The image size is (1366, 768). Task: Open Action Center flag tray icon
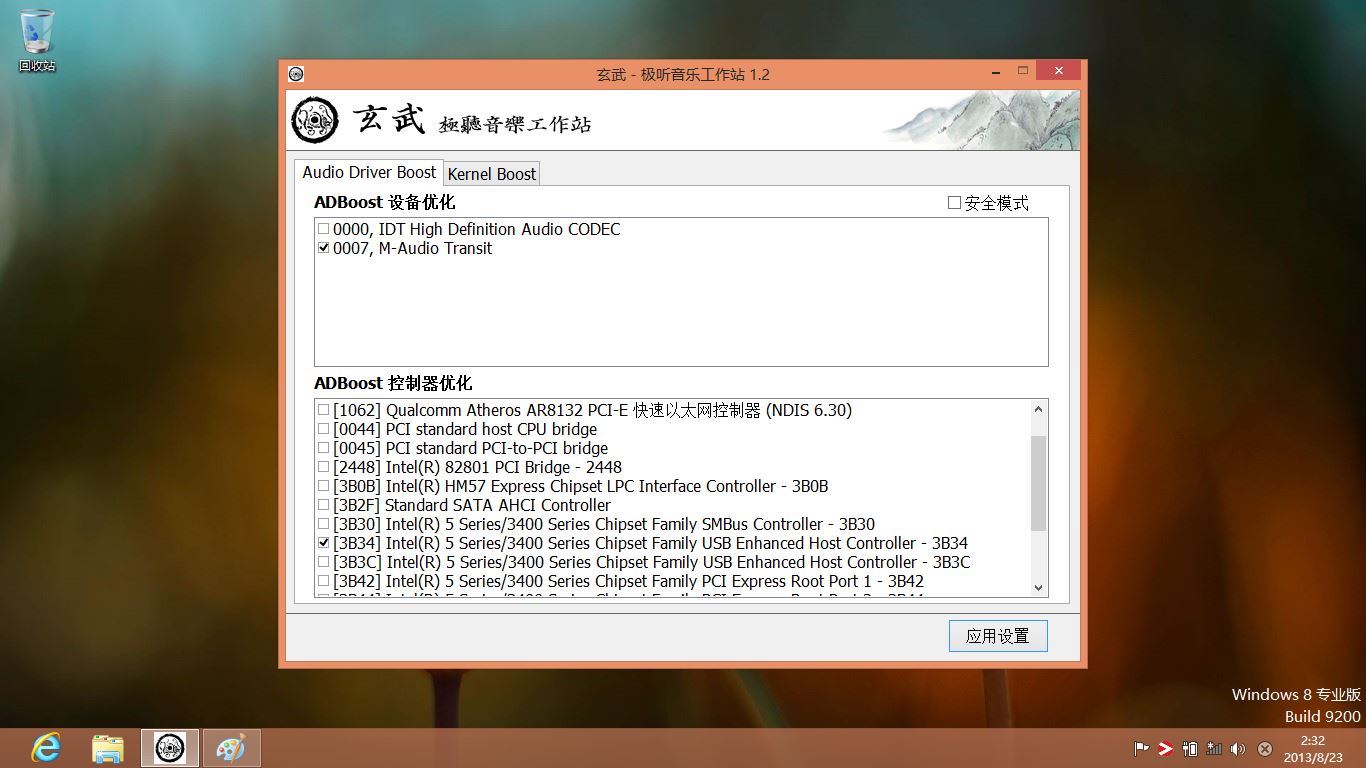[1141, 748]
